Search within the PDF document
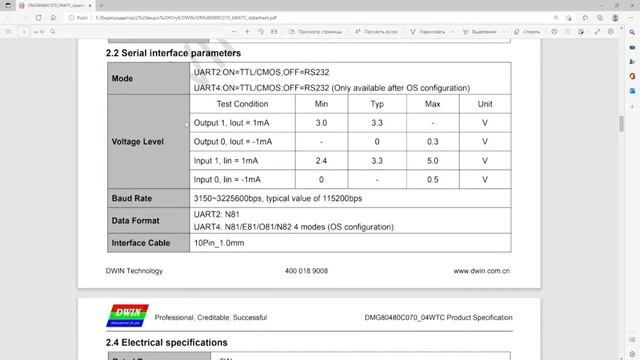This screenshot has height=360, width=640. [x=53, y=31]
